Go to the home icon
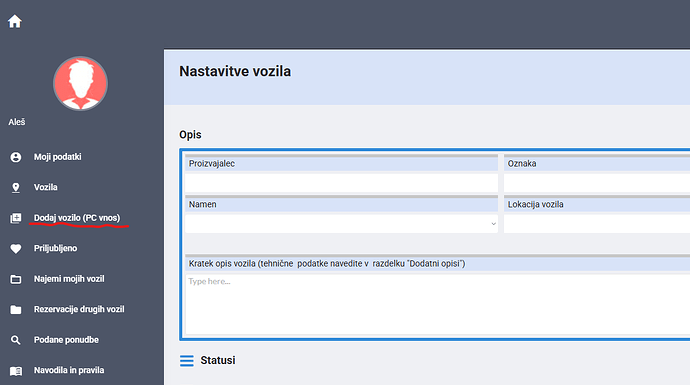The image size is (690, 385). [x=15, y=21]
